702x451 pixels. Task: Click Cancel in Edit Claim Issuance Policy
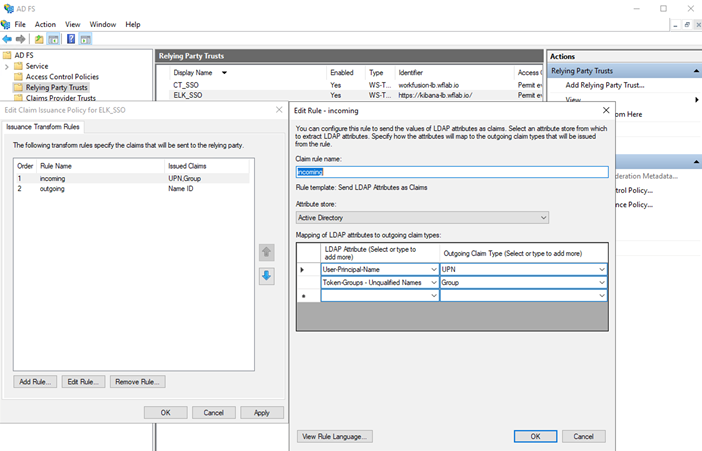[214, 412]
